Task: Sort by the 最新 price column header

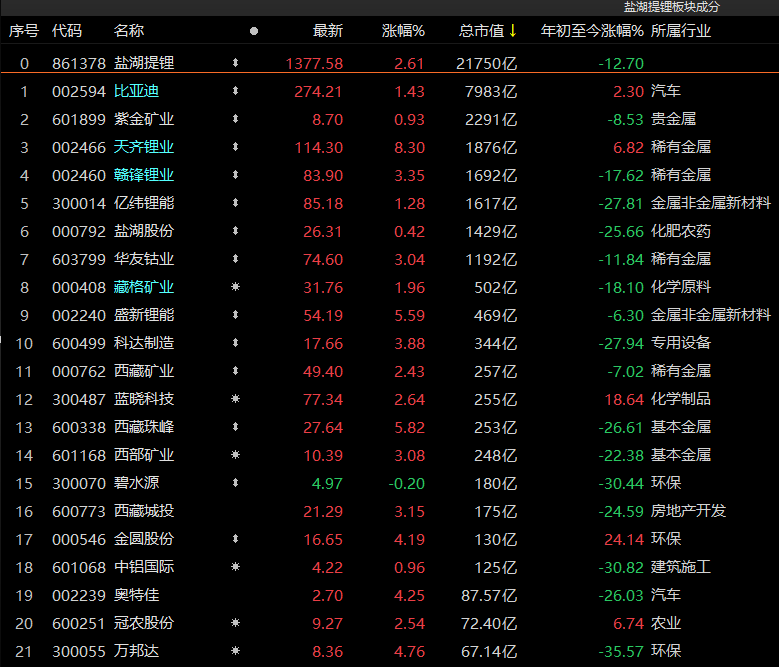Action: tap(327, 31)
